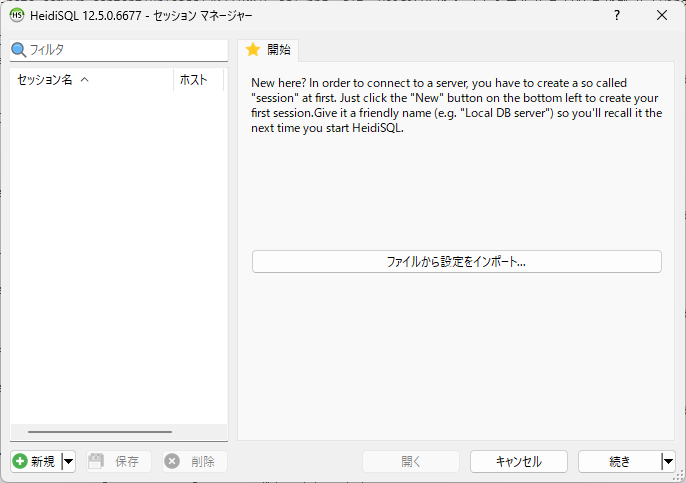This screenshot has width=686, height=483.
Task: Click the ホスト column header
Action: (199, 80)
